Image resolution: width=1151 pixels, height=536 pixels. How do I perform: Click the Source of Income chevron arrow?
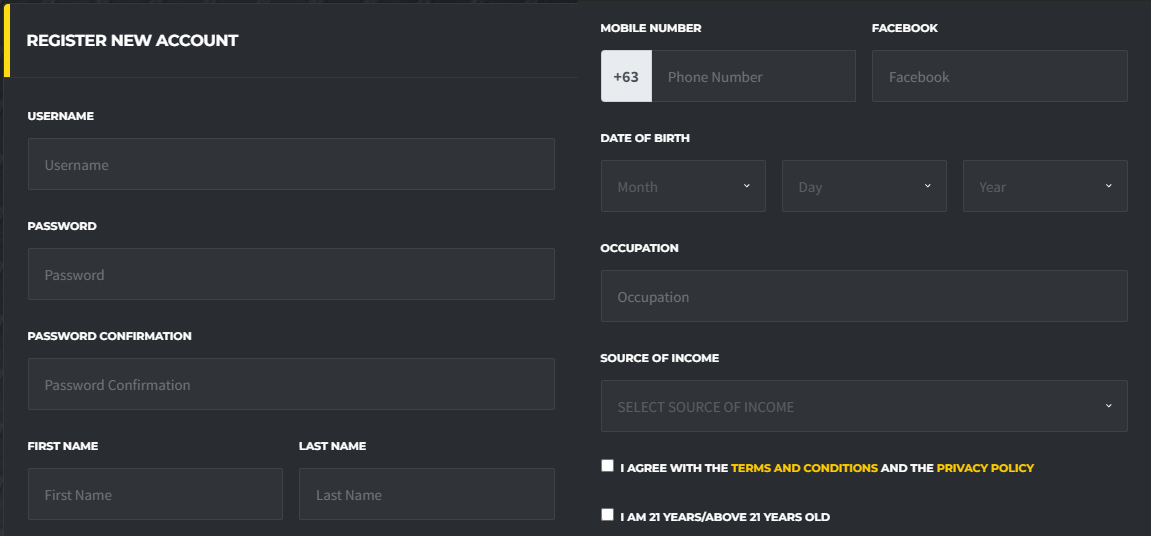[x=1109, y=406]
